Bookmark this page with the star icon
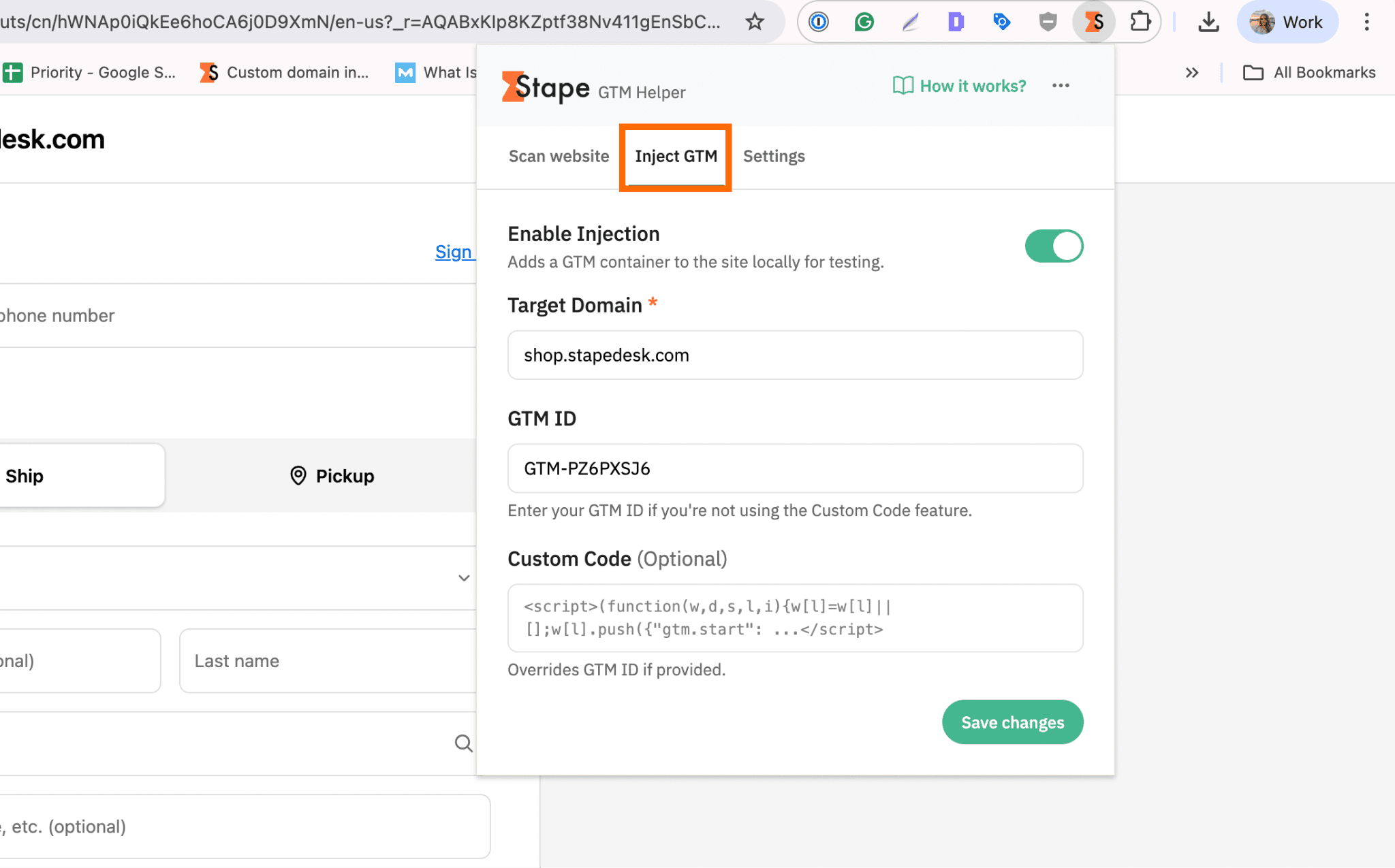The height and width of the screenshot is (868, 1395). (x=755, y=22)
